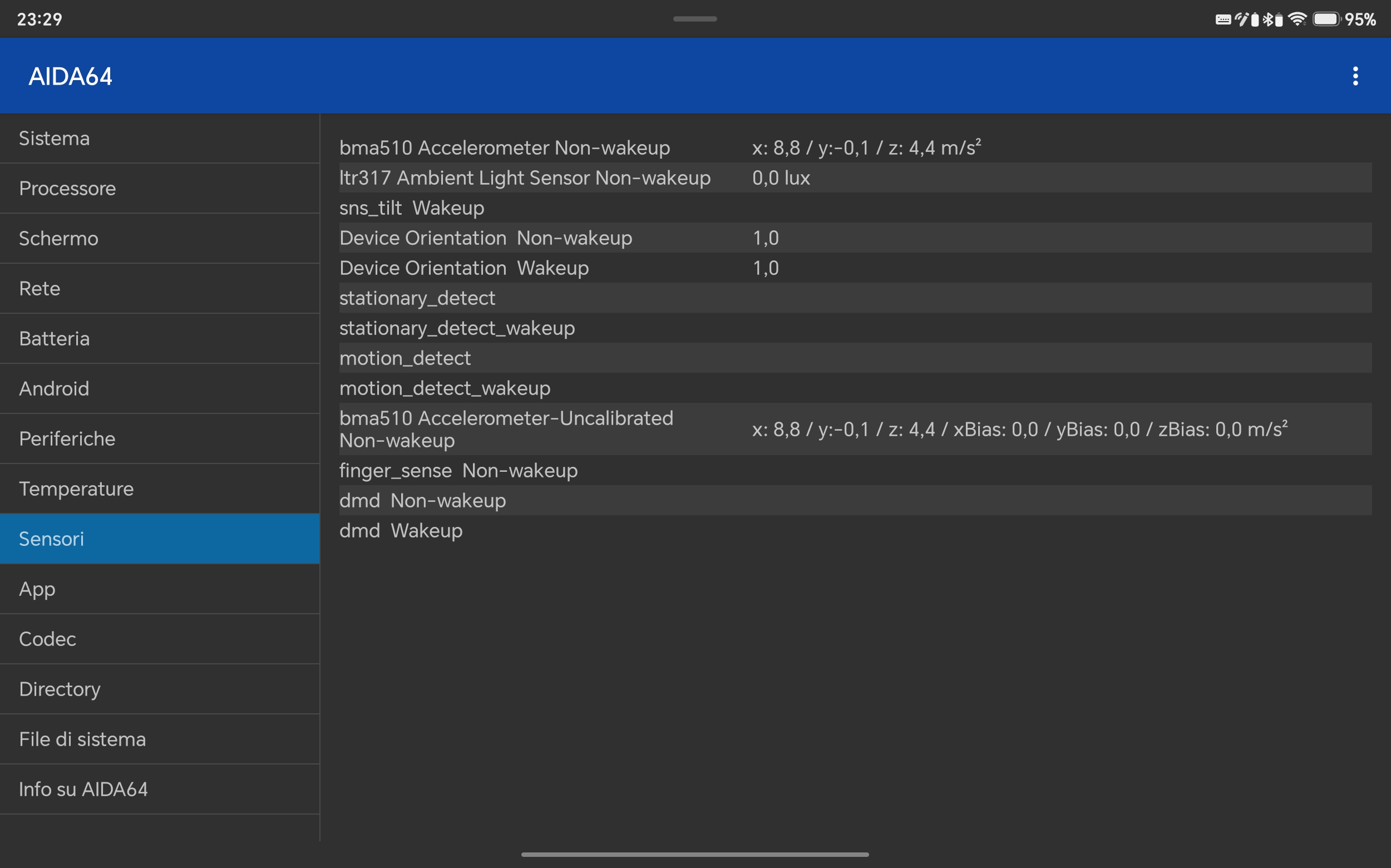Tap the motion_detect_wakeup row
The height and width of the screenshot is (868, 1391).
(x=855, y=388)
